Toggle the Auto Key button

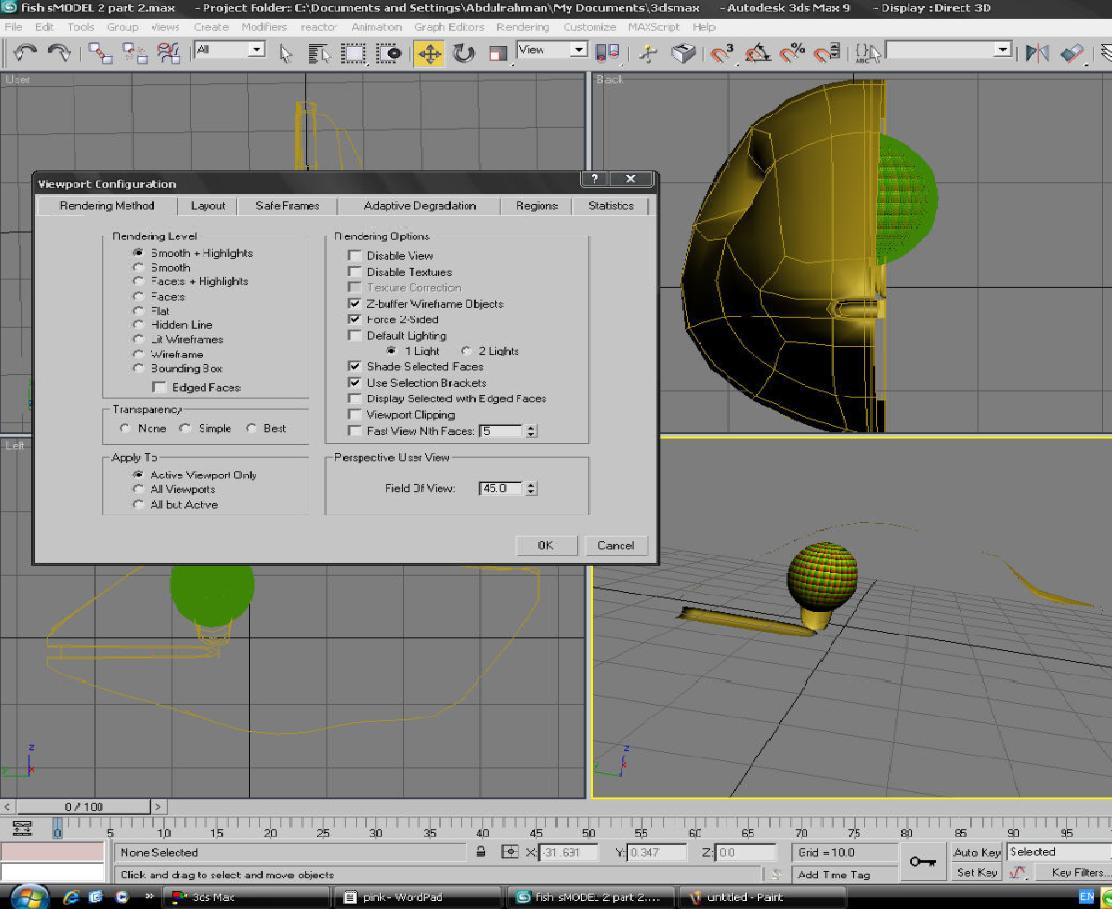click(977, 852)
